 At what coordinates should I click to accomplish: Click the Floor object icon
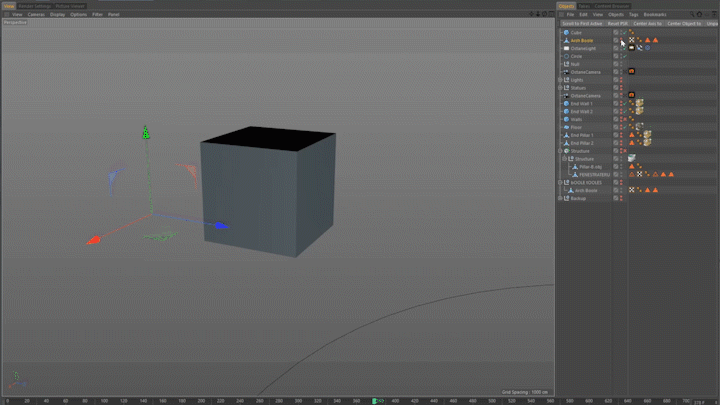click(x=566, y=127)
